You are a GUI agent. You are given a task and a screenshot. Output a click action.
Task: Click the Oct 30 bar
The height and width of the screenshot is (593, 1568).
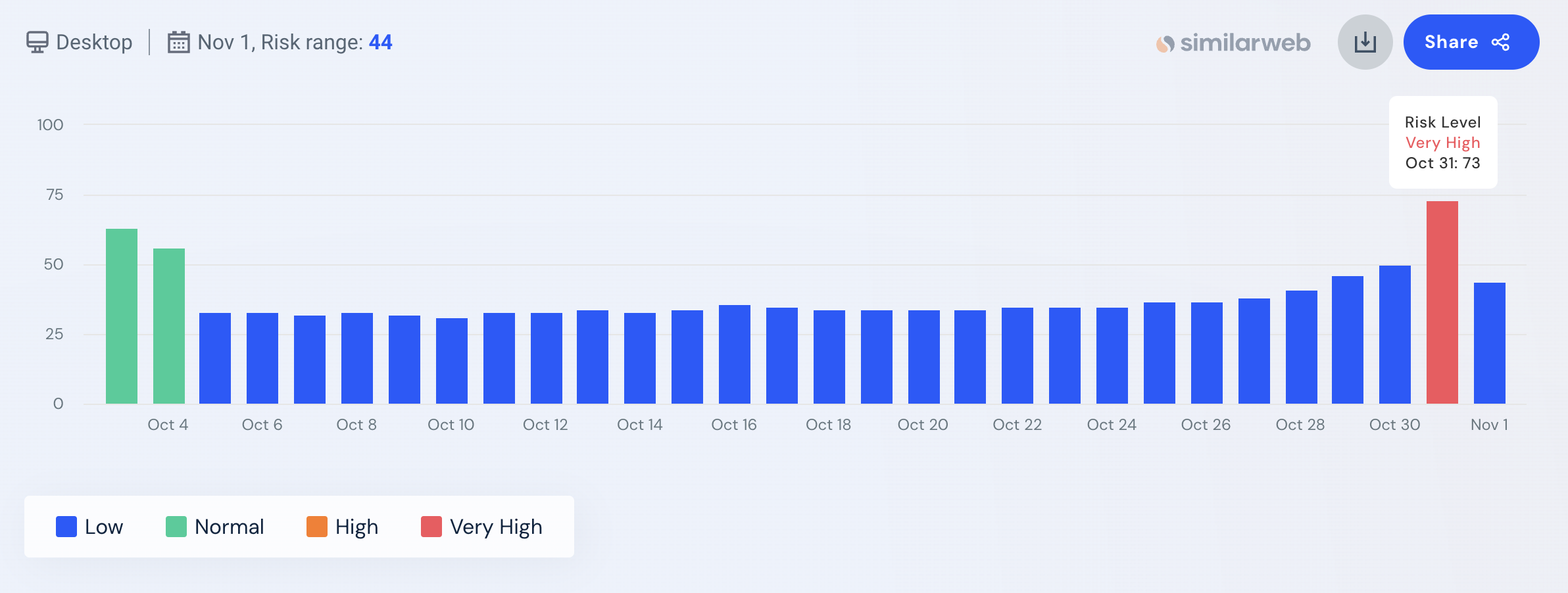tap(1394, 334)
